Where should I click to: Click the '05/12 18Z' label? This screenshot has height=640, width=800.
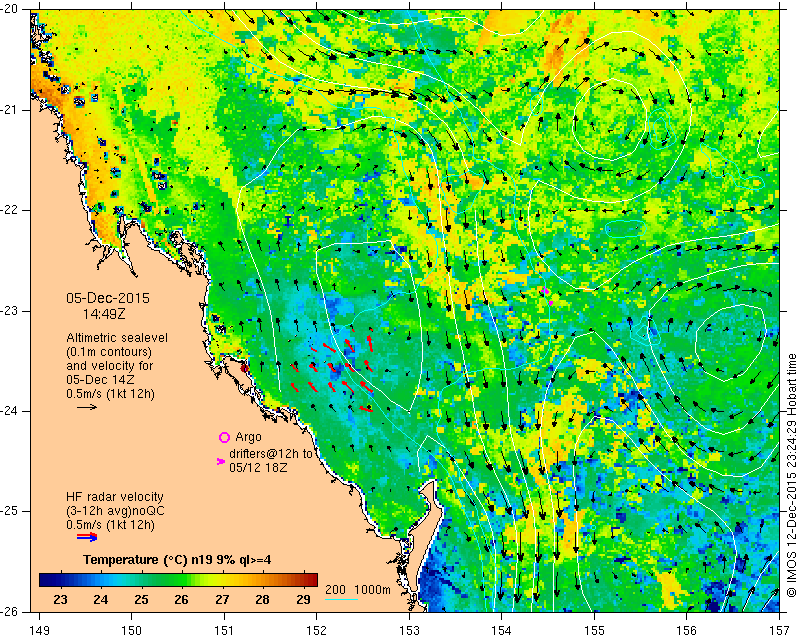click(x=258, y=467)
